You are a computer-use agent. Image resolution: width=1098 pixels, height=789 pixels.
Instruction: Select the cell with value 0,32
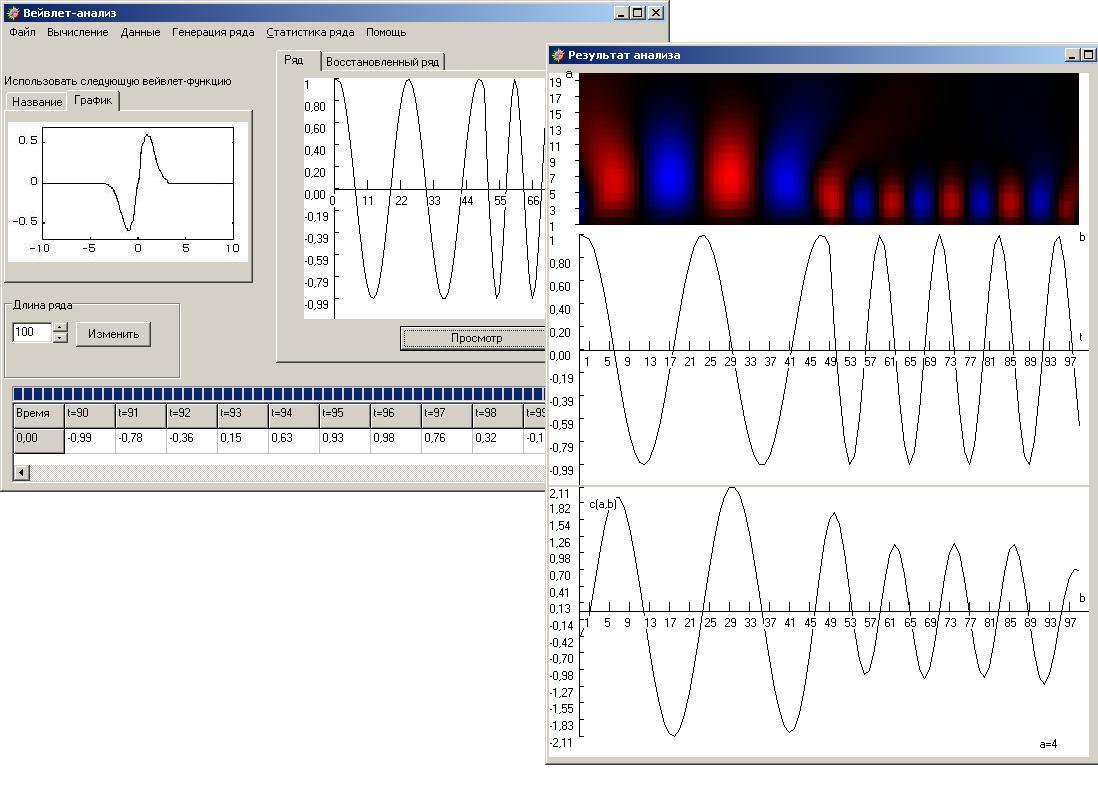[x=499, y=440]
